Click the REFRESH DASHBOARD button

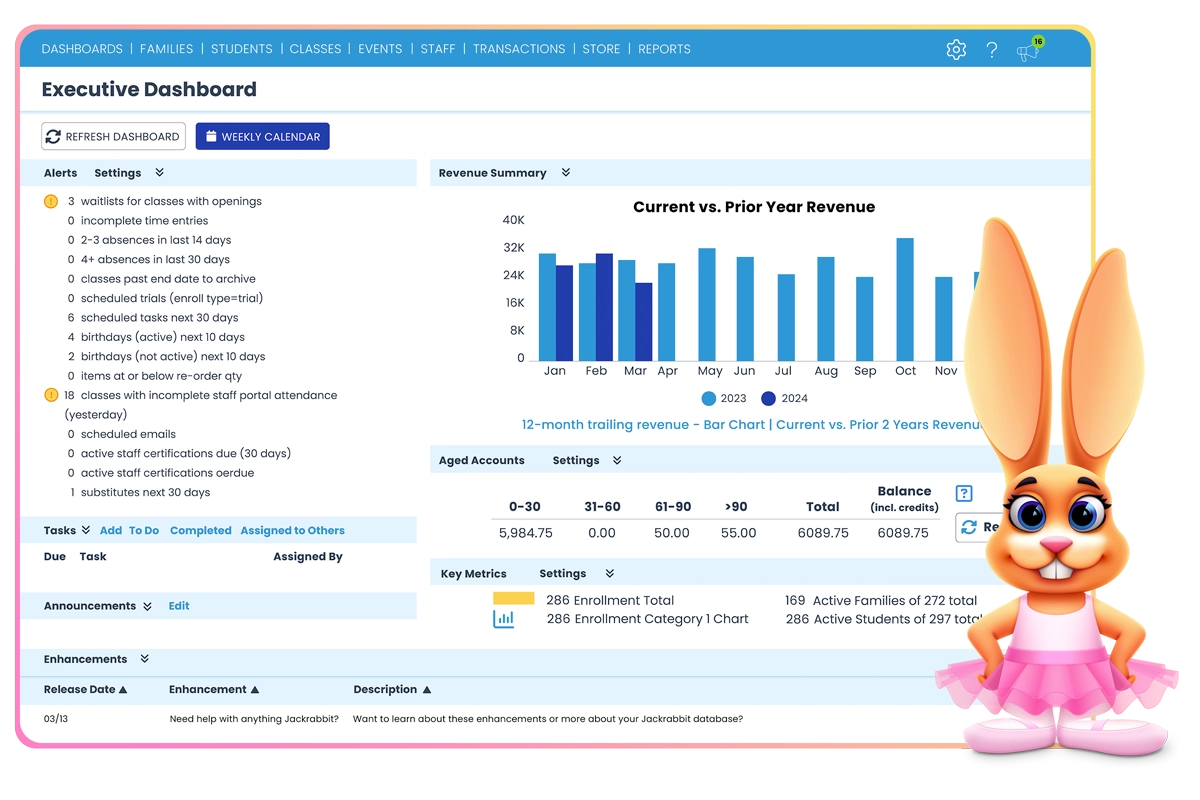click(x=112, y=136)
